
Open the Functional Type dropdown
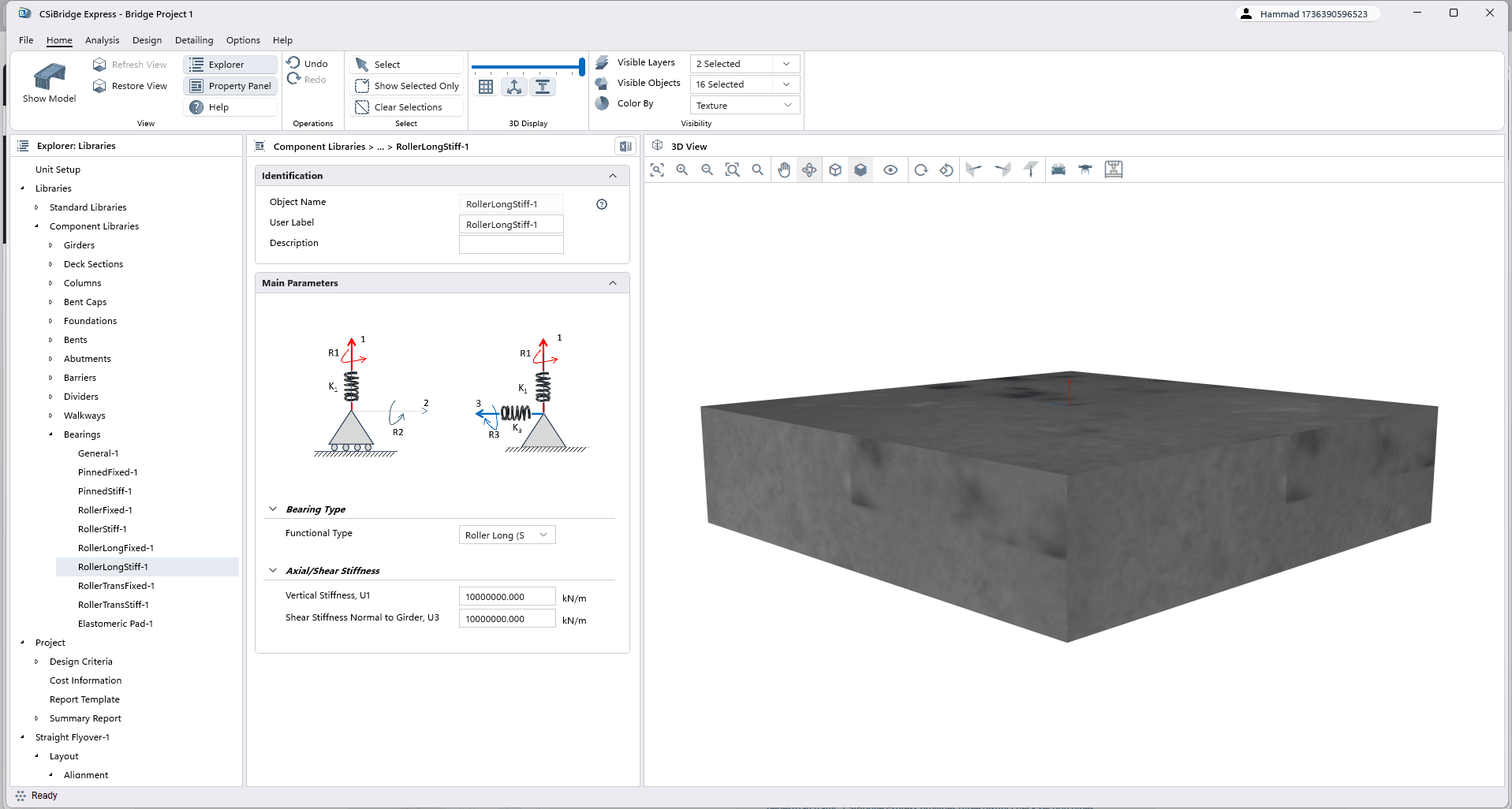point(506,535)
